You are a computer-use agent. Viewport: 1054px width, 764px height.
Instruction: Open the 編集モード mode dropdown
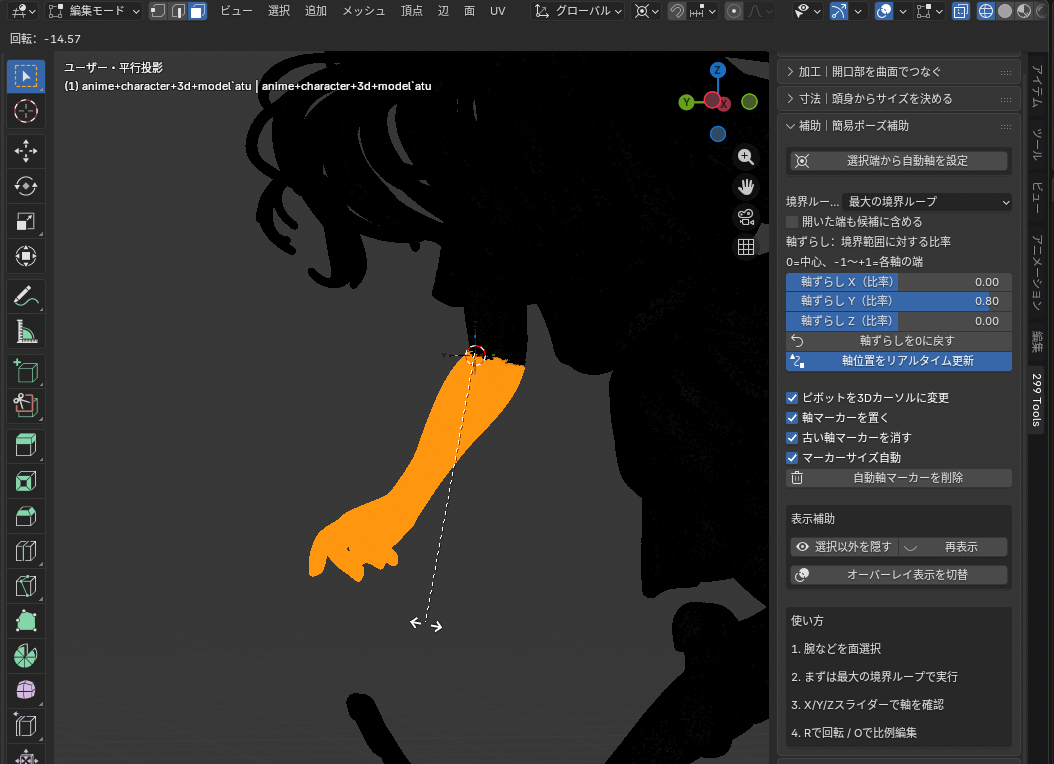tap(94, 11)
